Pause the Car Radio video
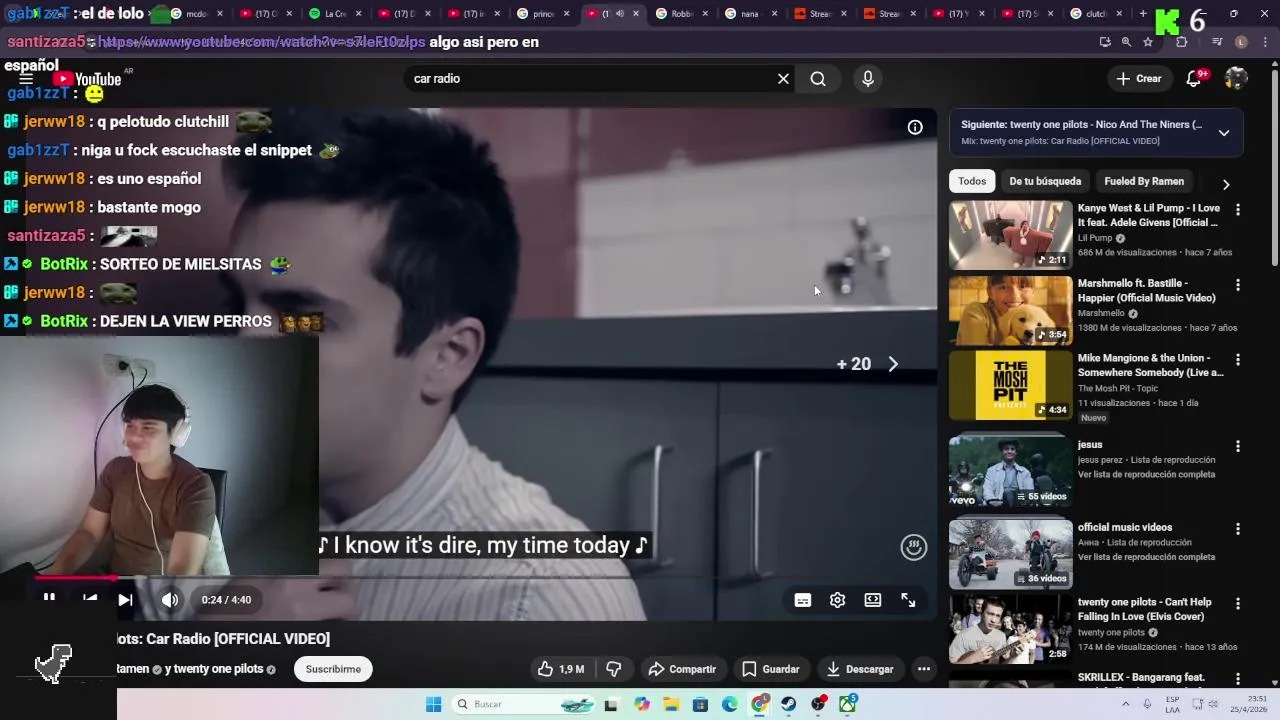Image resolution: width=1280 pixels, height=720 pixels. 48,598
